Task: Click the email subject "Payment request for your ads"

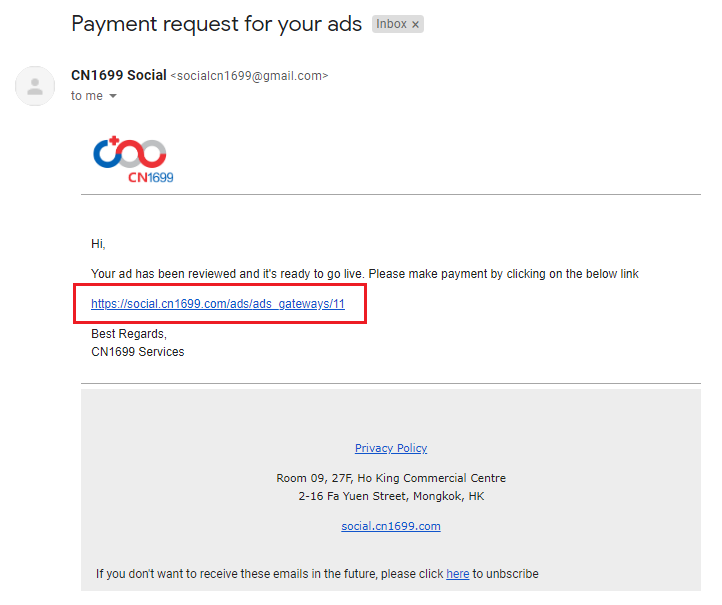Action: coord(216,24)
